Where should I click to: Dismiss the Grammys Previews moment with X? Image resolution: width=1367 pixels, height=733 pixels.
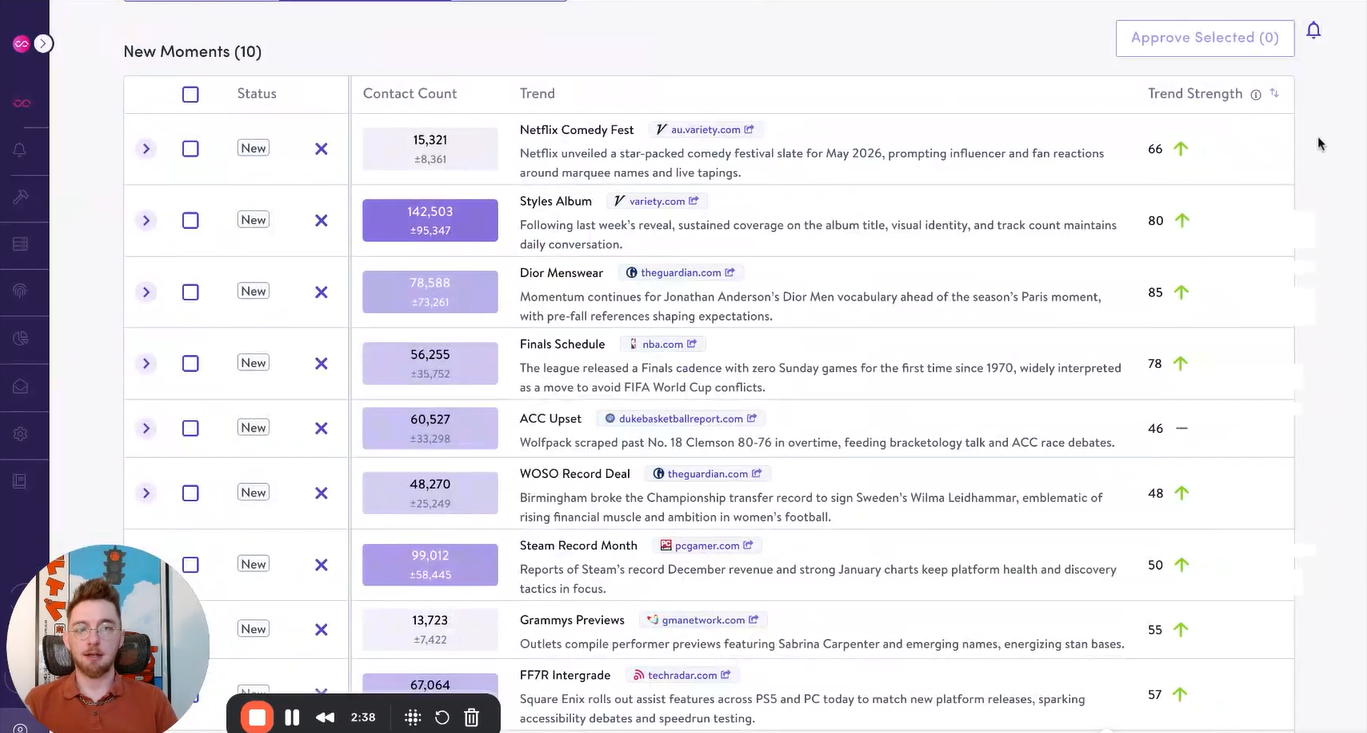(321, 630)
